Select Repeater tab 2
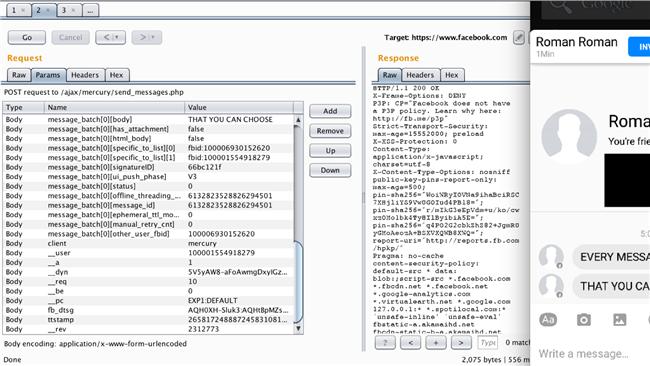650x366 pixels. (43, 10)
